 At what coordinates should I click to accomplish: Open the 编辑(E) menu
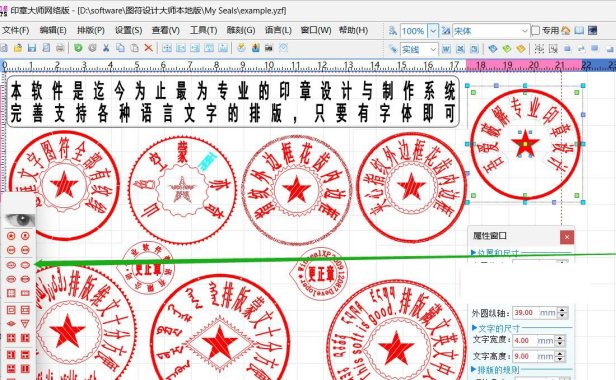tap(53, 30)
